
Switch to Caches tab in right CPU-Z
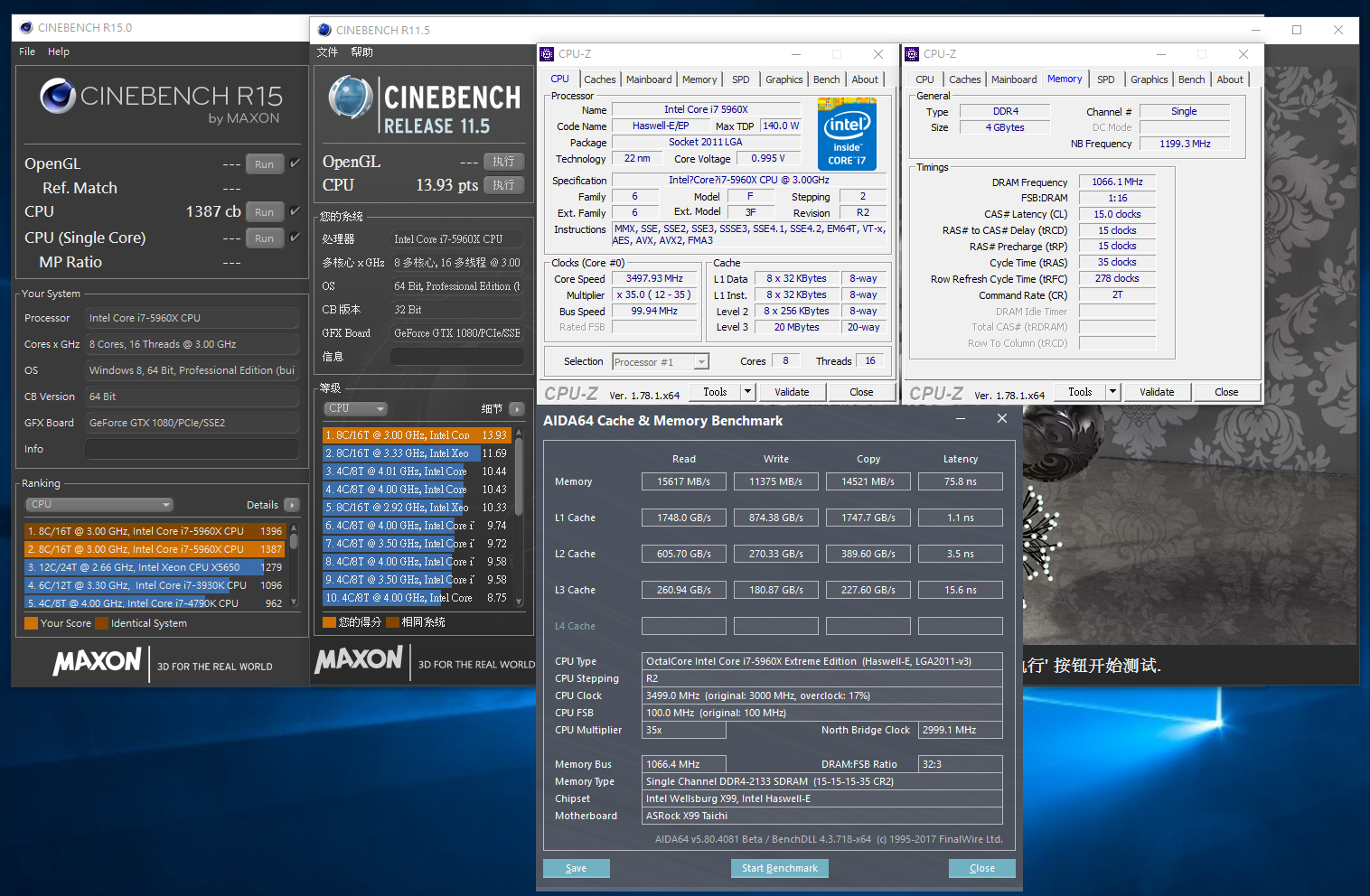[x=964, y=79]
